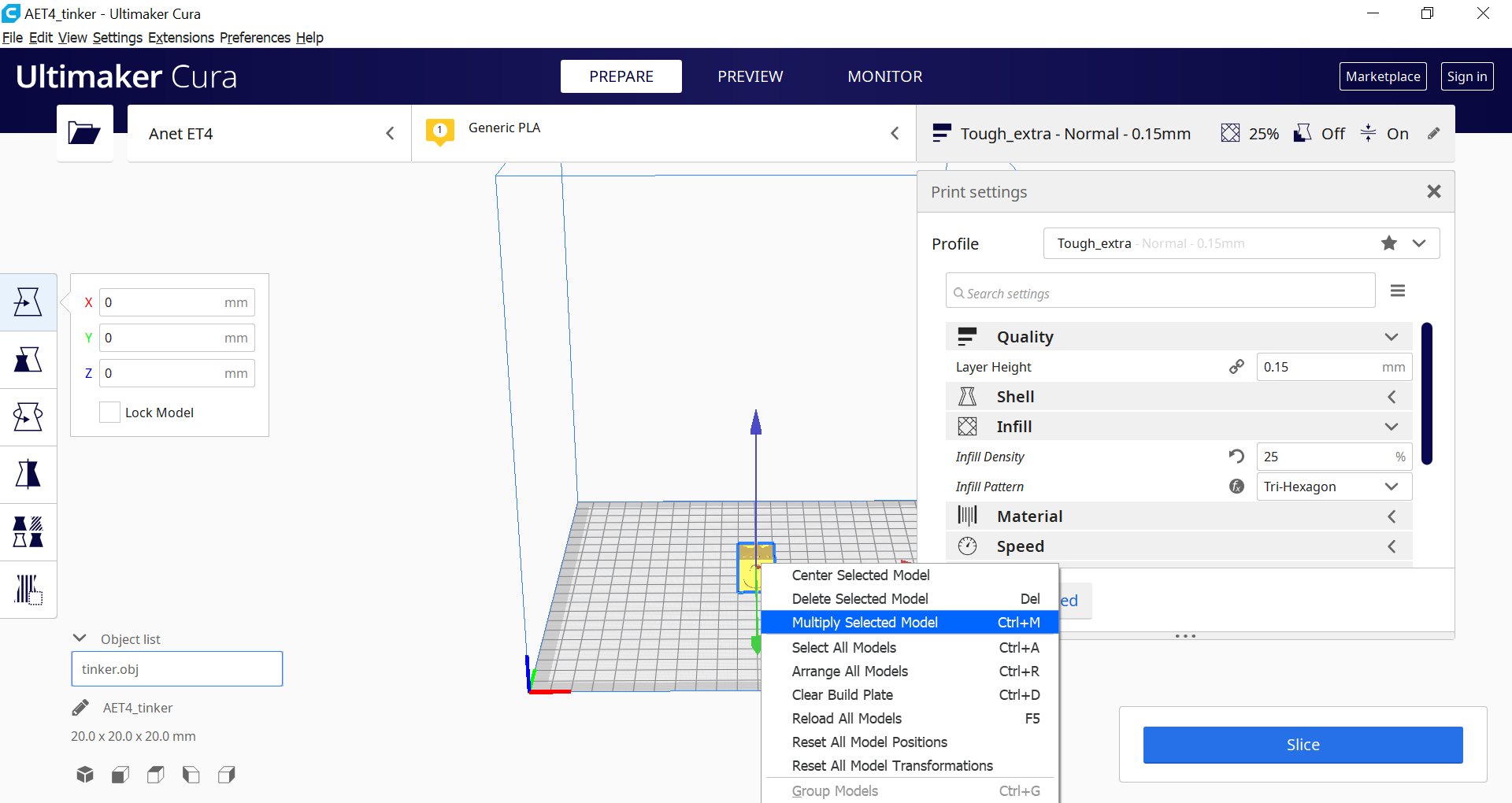Click the star icon in Profile field
Screen dimensions: 1512x803
(1389, 243)
